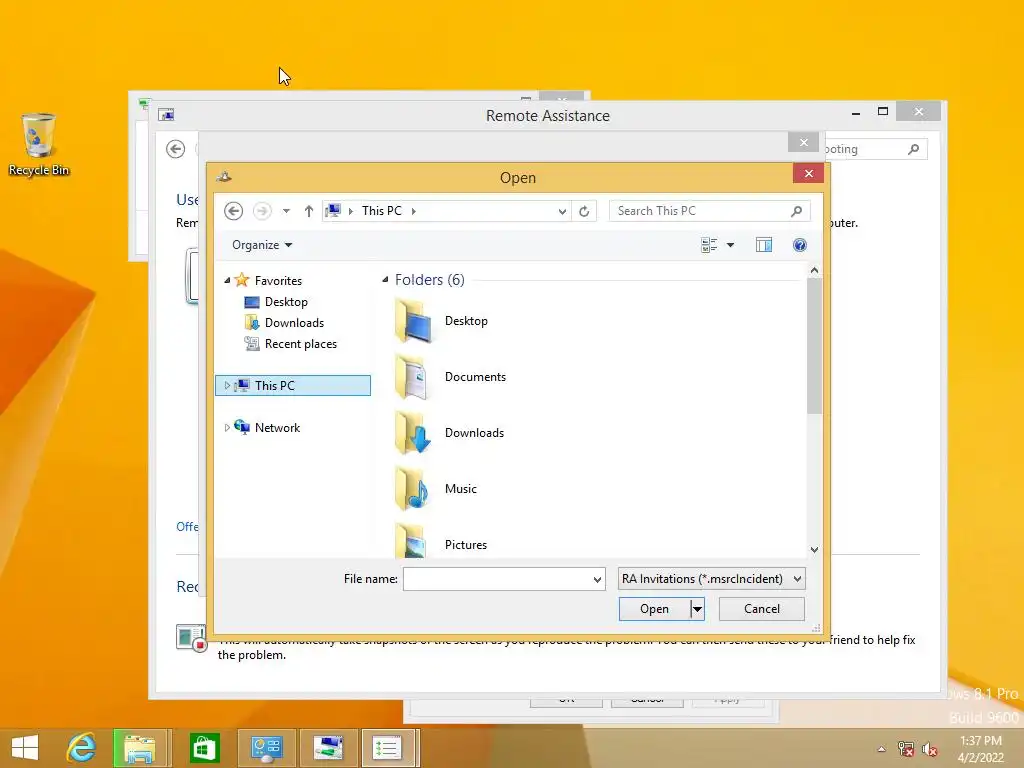Open Recycle Bin on the desktop
1024x768 pixels.
39,144
